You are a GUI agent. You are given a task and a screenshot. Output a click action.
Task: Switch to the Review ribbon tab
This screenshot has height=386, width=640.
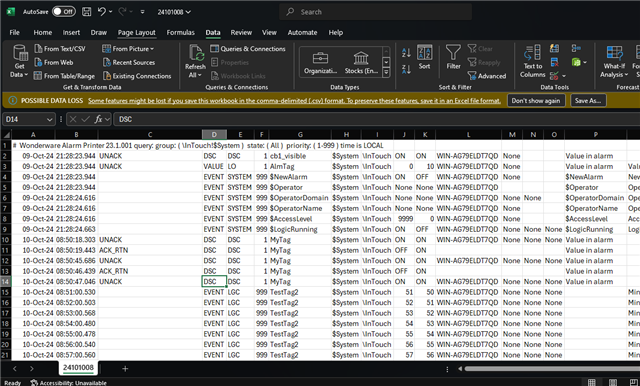point(241,32)
